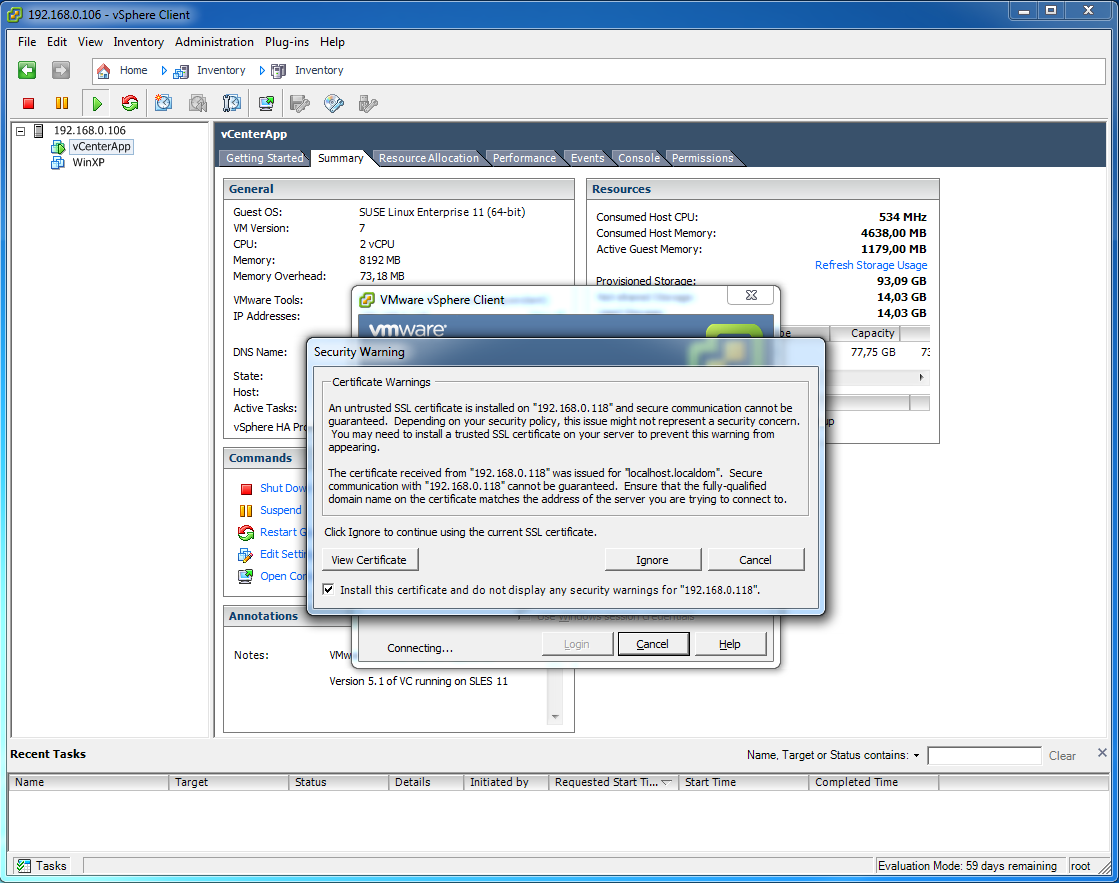Click the second Inventory breadcrumb icon
This screenshot has width=1119, height=883.
pyautogui.click(x=279, y=71)
